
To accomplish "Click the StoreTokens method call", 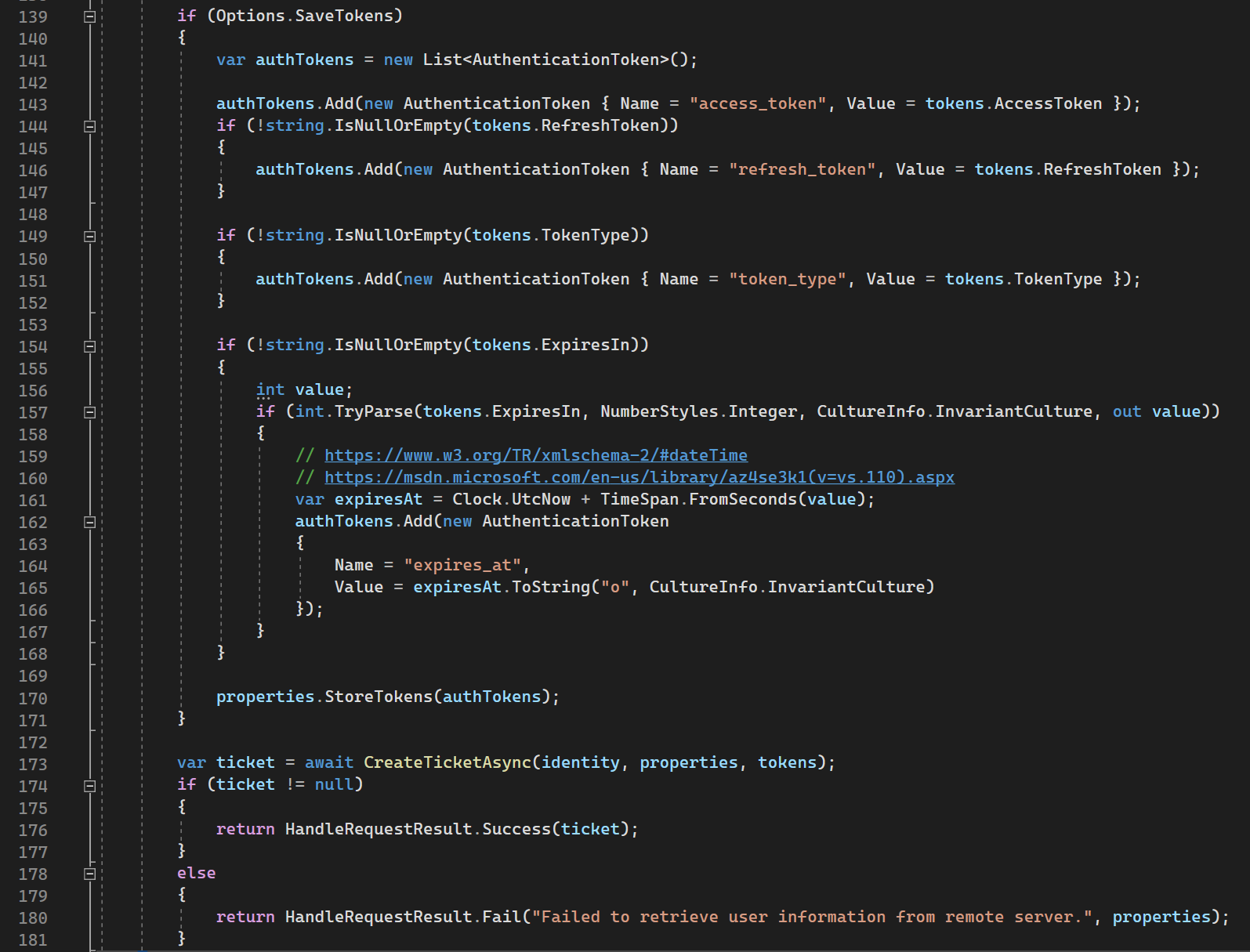I will (x=379, y=697).
